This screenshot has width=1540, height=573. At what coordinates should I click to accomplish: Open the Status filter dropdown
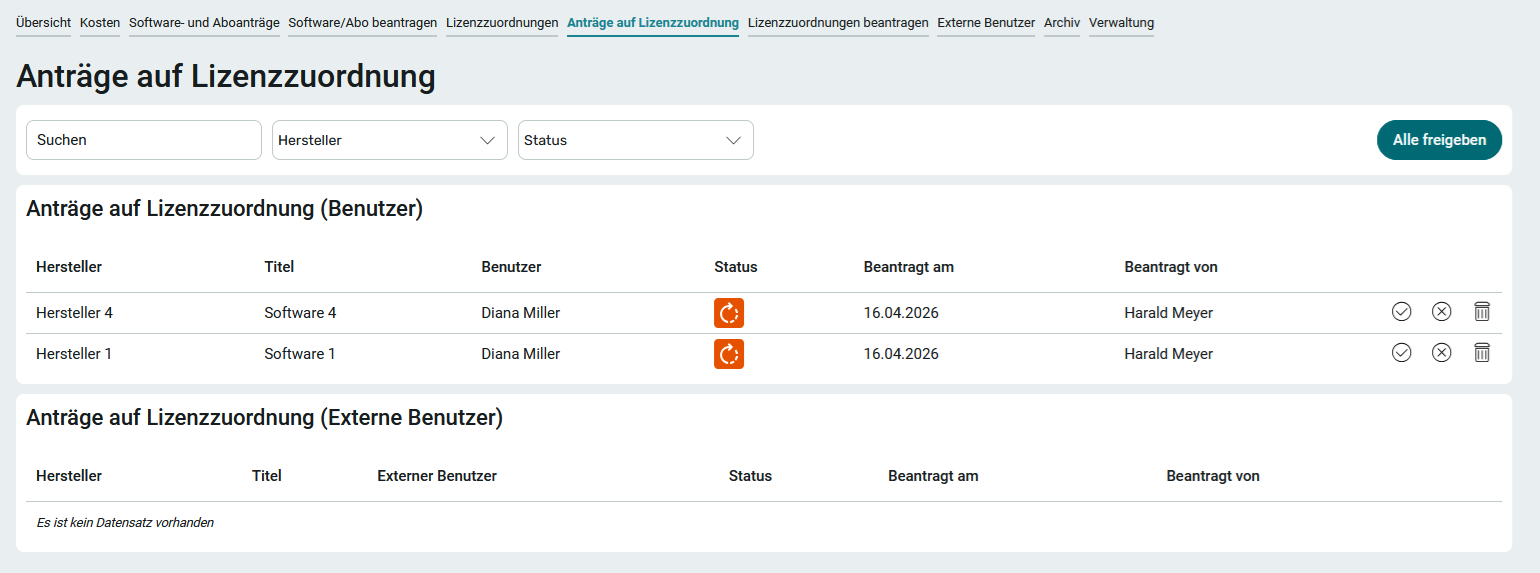tap(635, 140)
